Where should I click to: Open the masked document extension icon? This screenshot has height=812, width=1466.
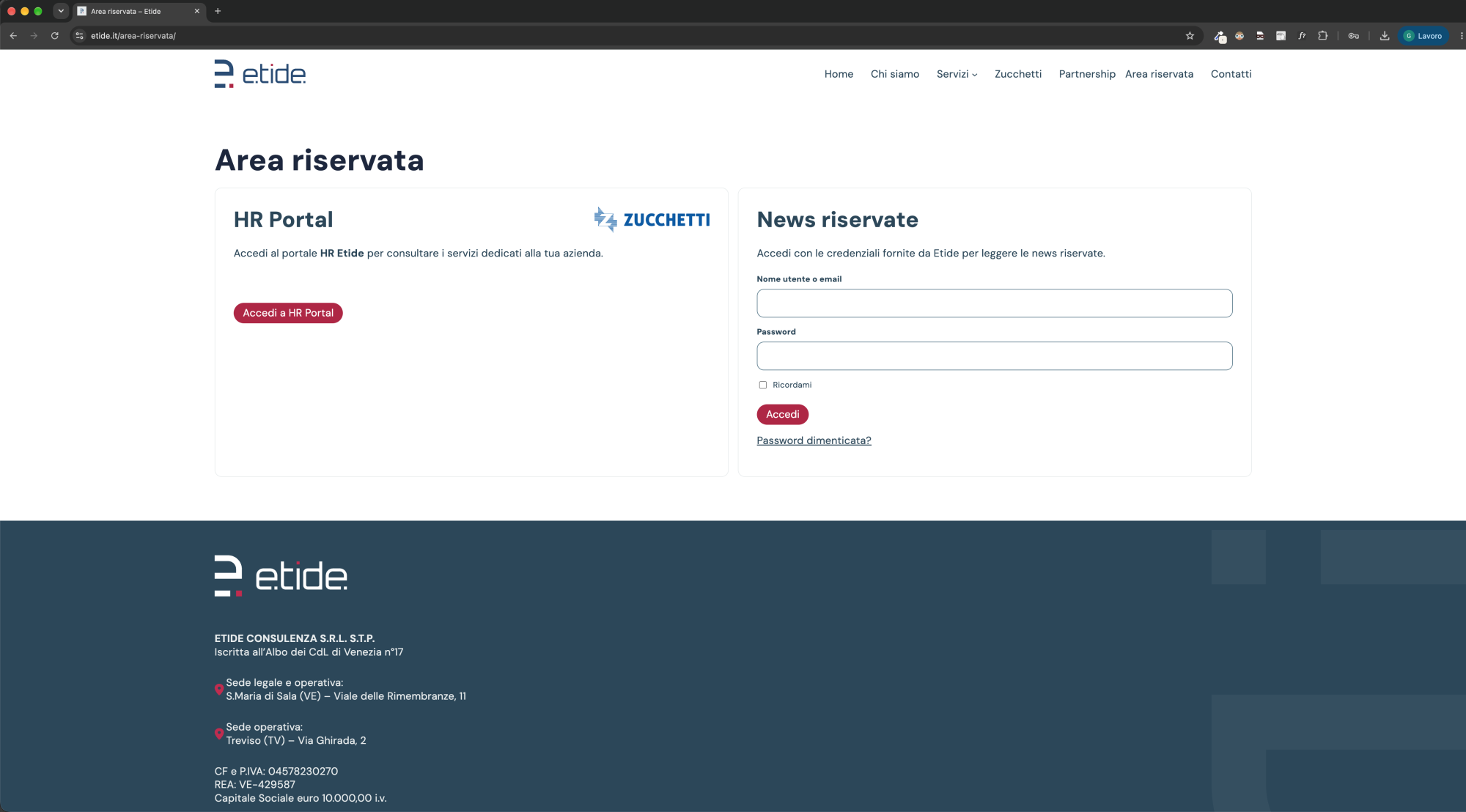click(1260, 36)
